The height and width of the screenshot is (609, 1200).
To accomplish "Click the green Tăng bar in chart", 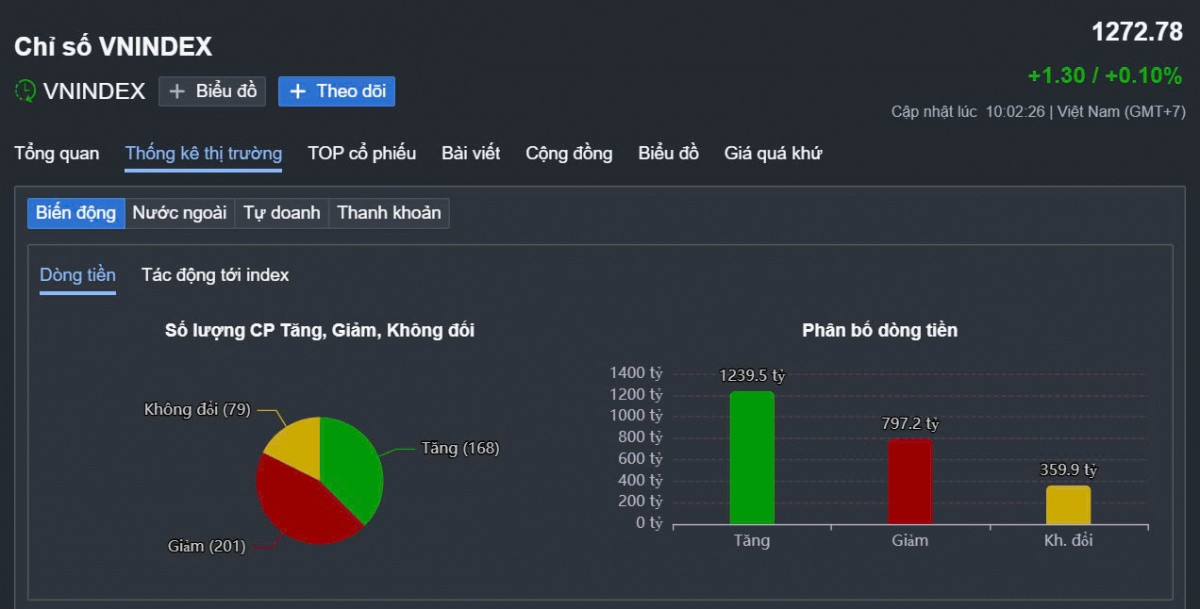I will [752, 458].
